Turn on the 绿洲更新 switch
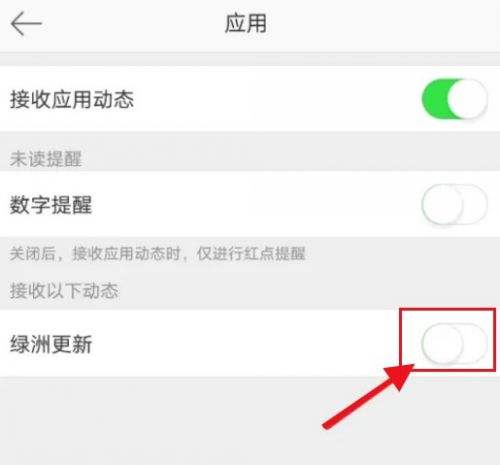The height and width of the screenshot is (465, 500). tap(455, 343)
